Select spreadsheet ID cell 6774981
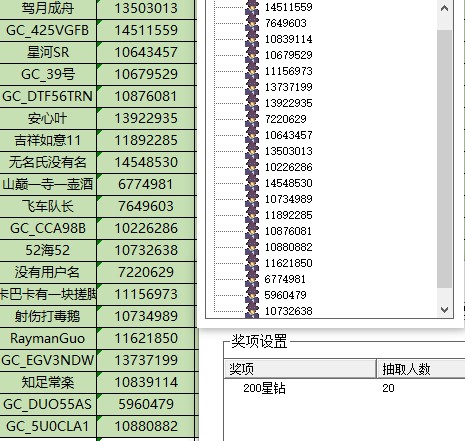465x441 pixels. pyautogui.click(x=146, y=184)
